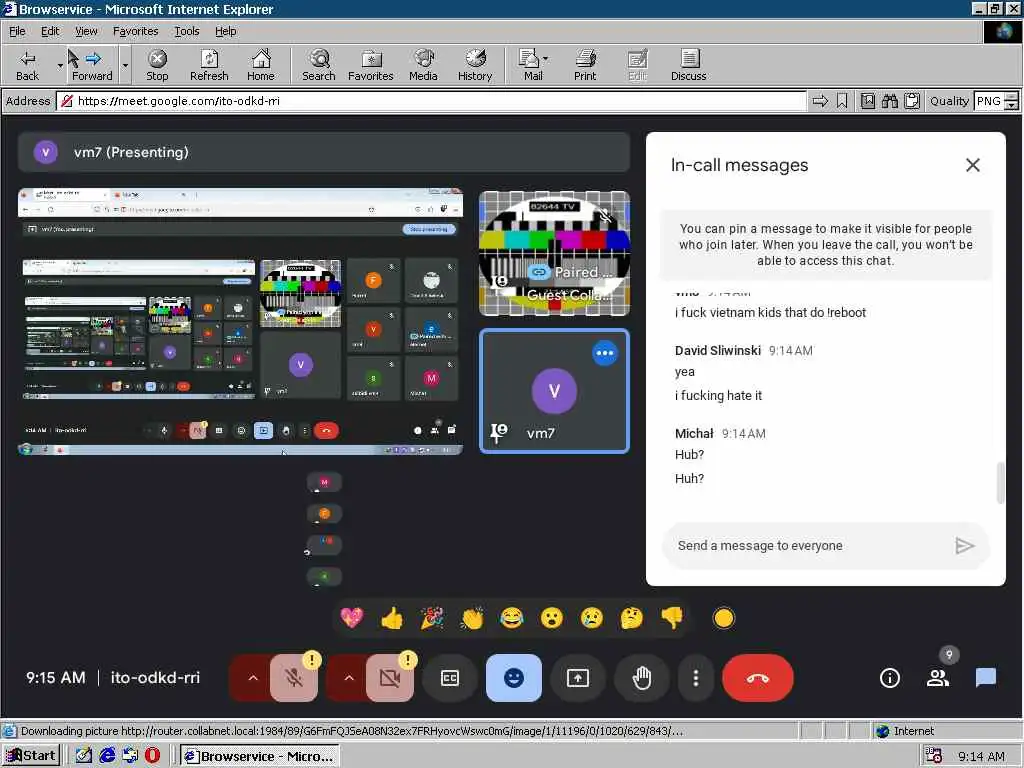Click the chat messages scrollbar
The image size is (1024, 768).
[1000, 483]
